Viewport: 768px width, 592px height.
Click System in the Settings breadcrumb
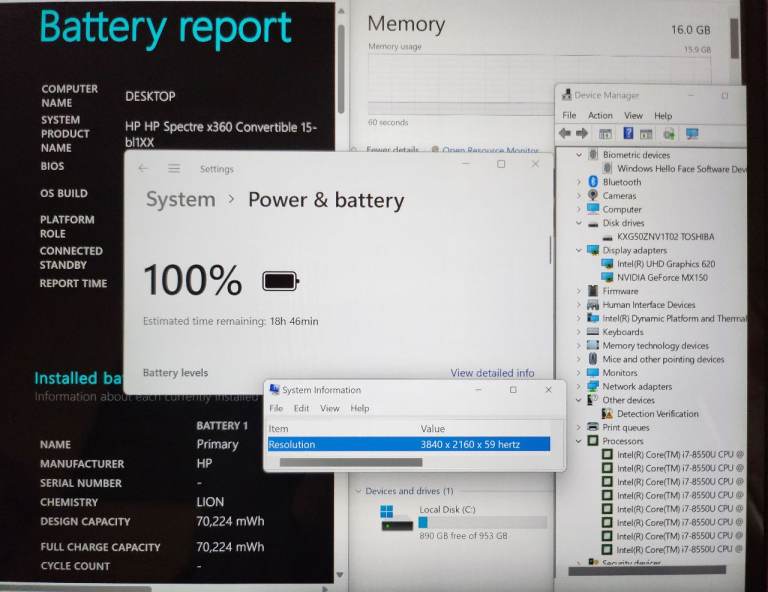pyautogui.click(x=180, y=200)
